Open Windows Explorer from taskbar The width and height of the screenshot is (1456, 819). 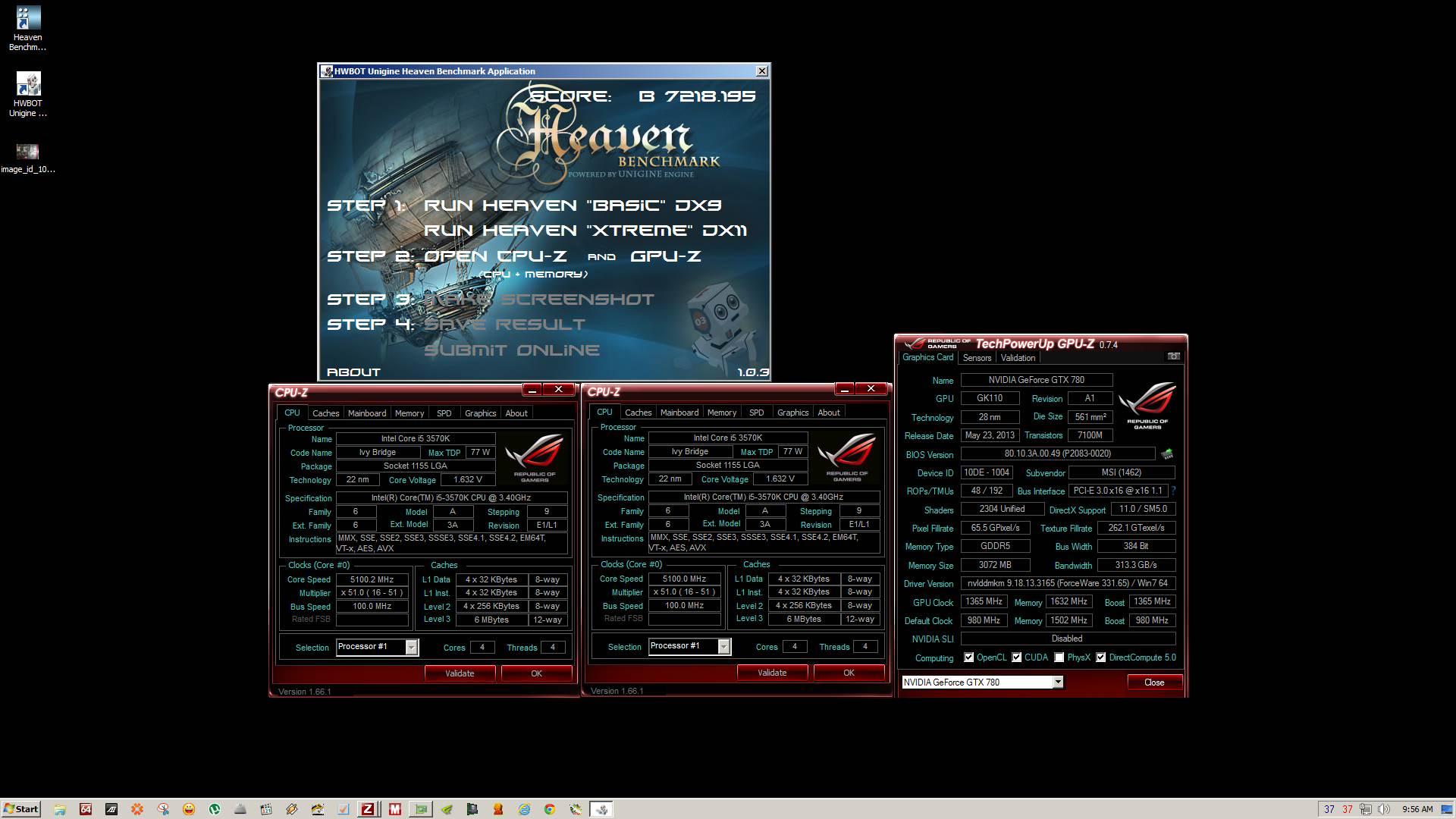pos(60,809)
